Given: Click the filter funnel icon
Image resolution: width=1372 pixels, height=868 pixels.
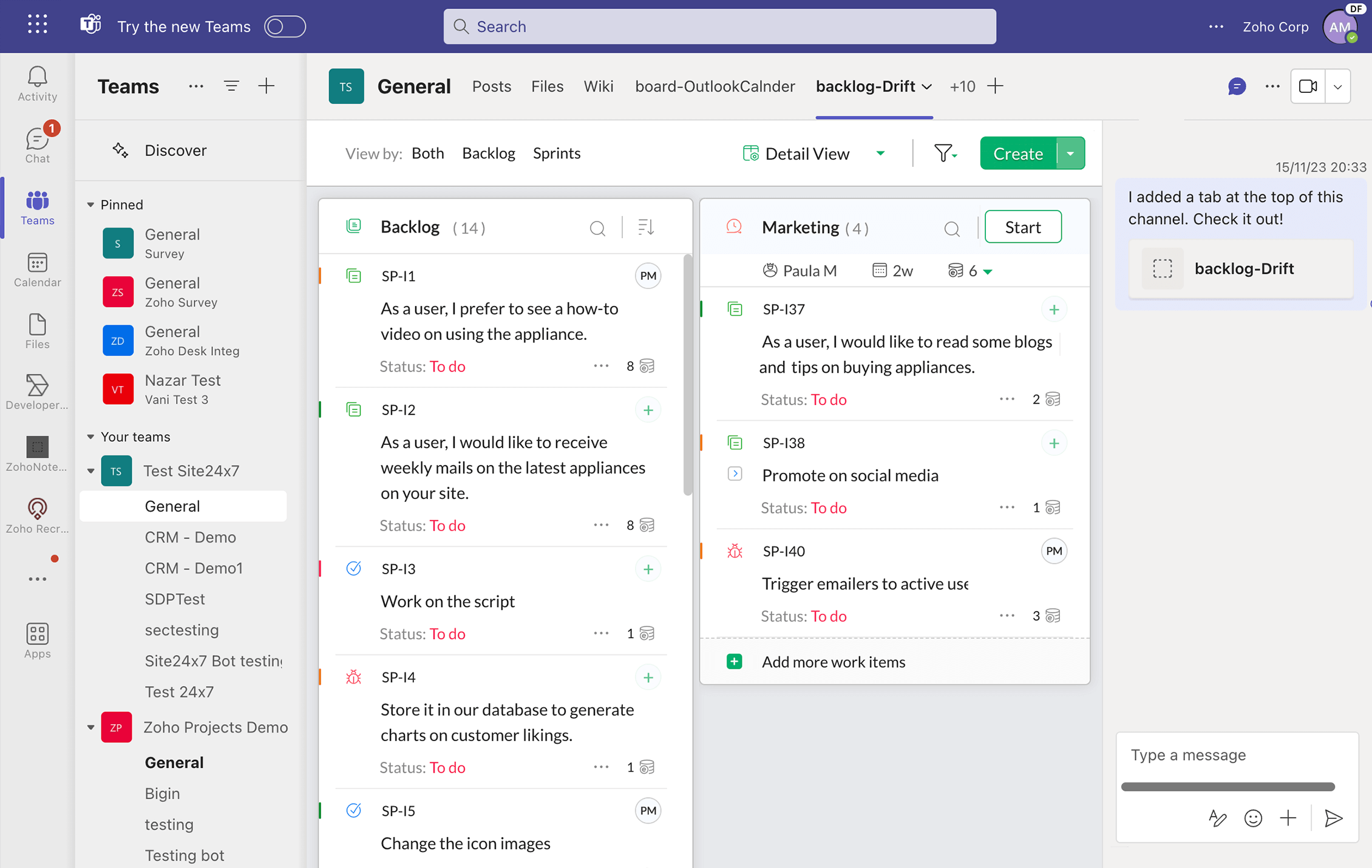Looking at the screenshot, I should point(944,153).
